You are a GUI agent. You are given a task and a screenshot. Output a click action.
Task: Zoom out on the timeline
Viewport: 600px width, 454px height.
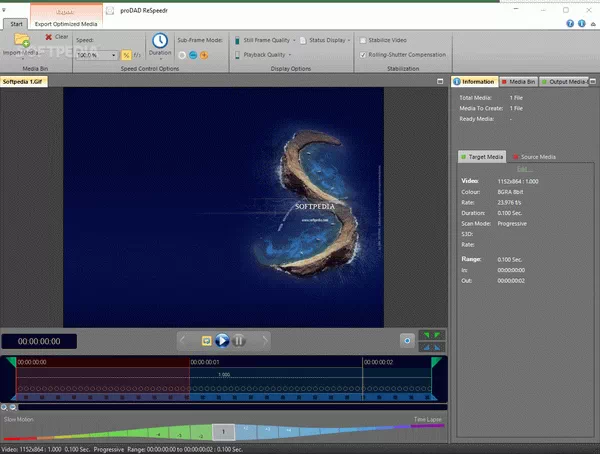tap(13, 407)
